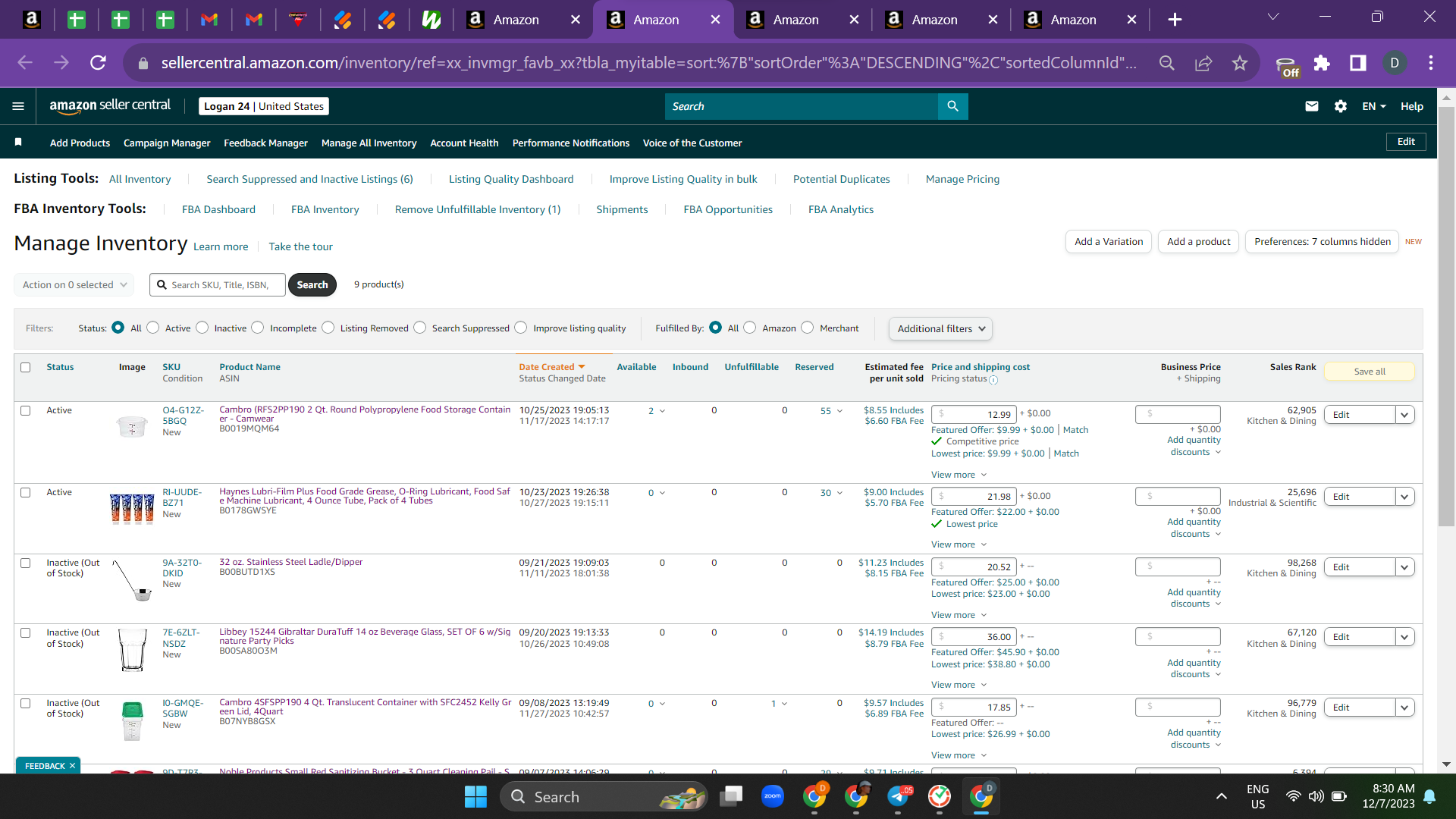
Task: Click the magnifier search submit button
Action: 952,106
